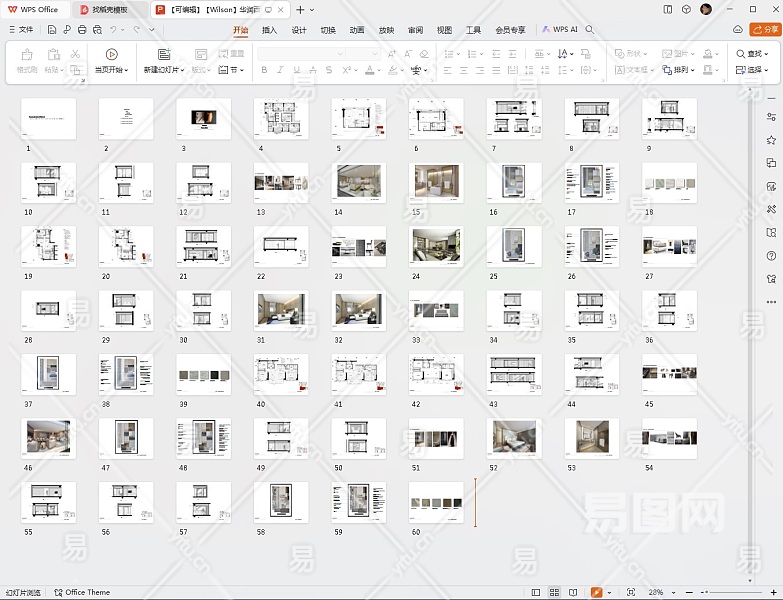Toggle slide sorter view in status bar

click(555, 593)
